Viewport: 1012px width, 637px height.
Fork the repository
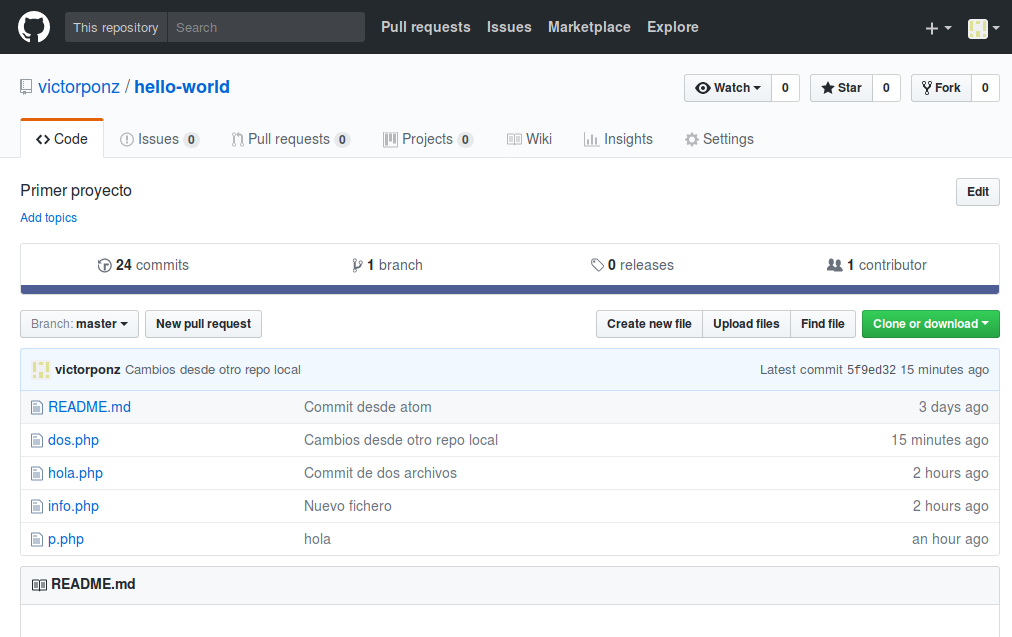[x=941, y=87]
